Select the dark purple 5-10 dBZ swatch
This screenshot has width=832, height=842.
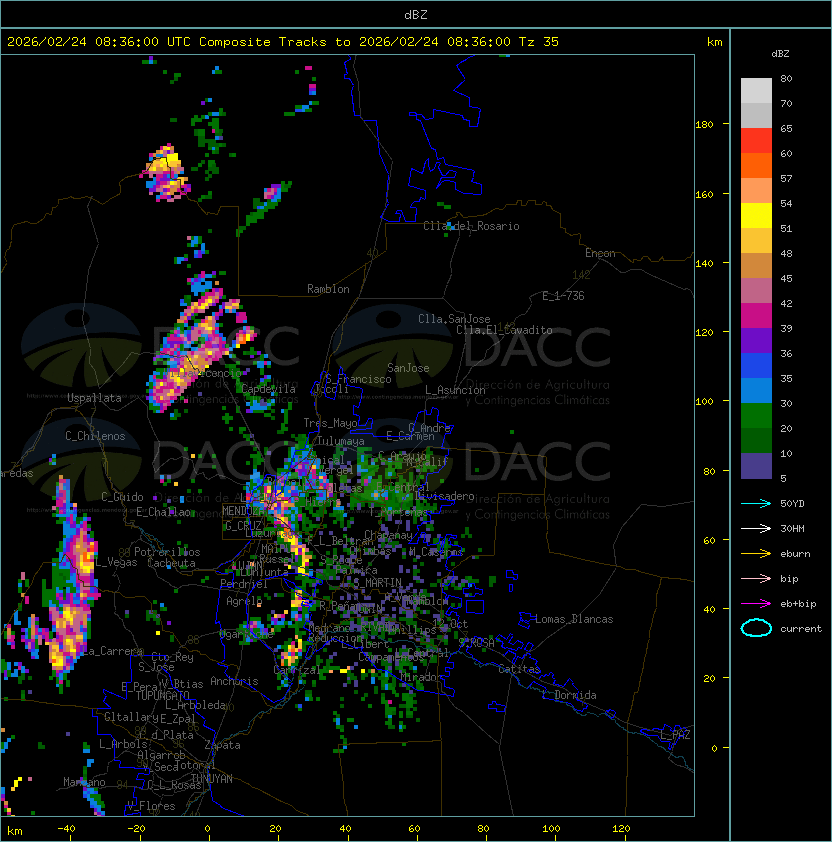[756, 466]
